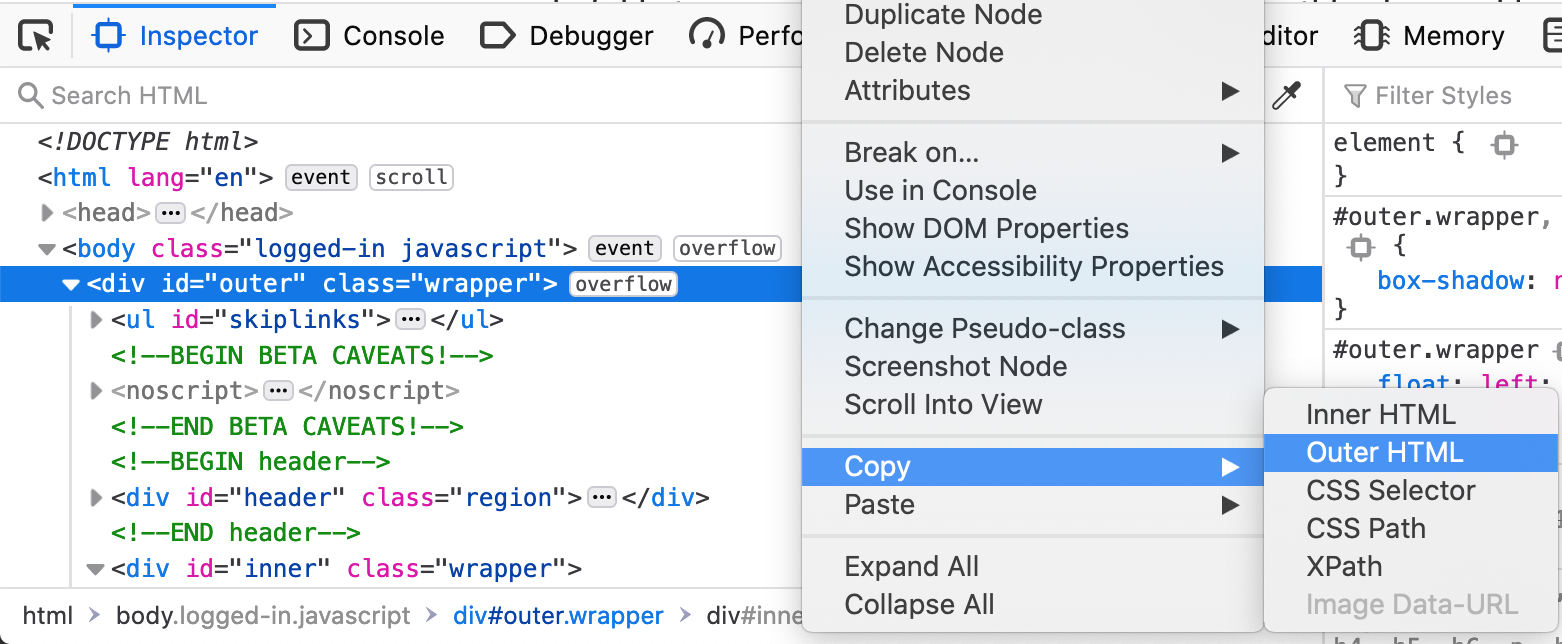Click the Debugger tab icon

tap(498, 37)
